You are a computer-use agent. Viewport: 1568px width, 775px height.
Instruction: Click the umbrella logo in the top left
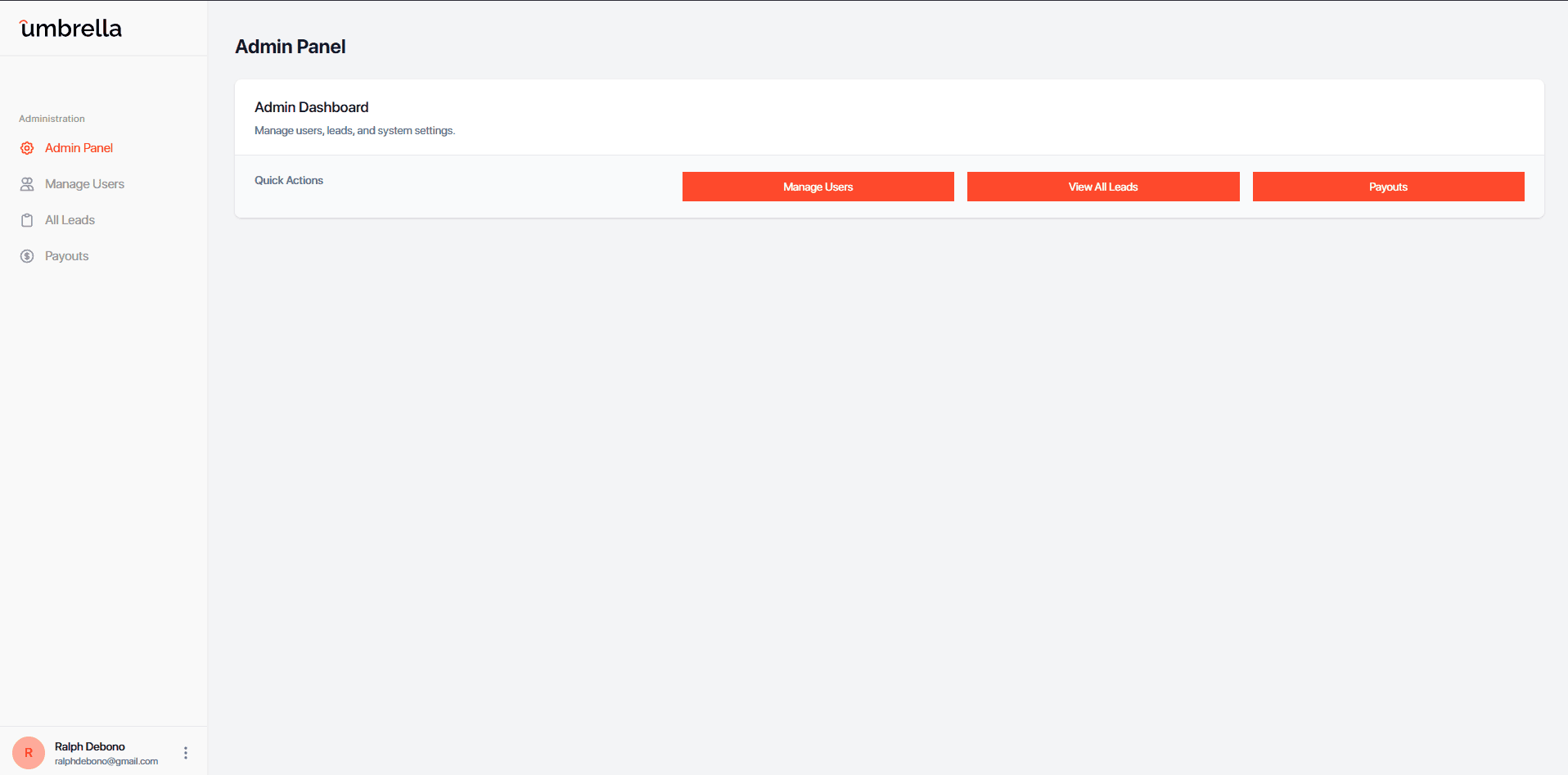[70, 28]
